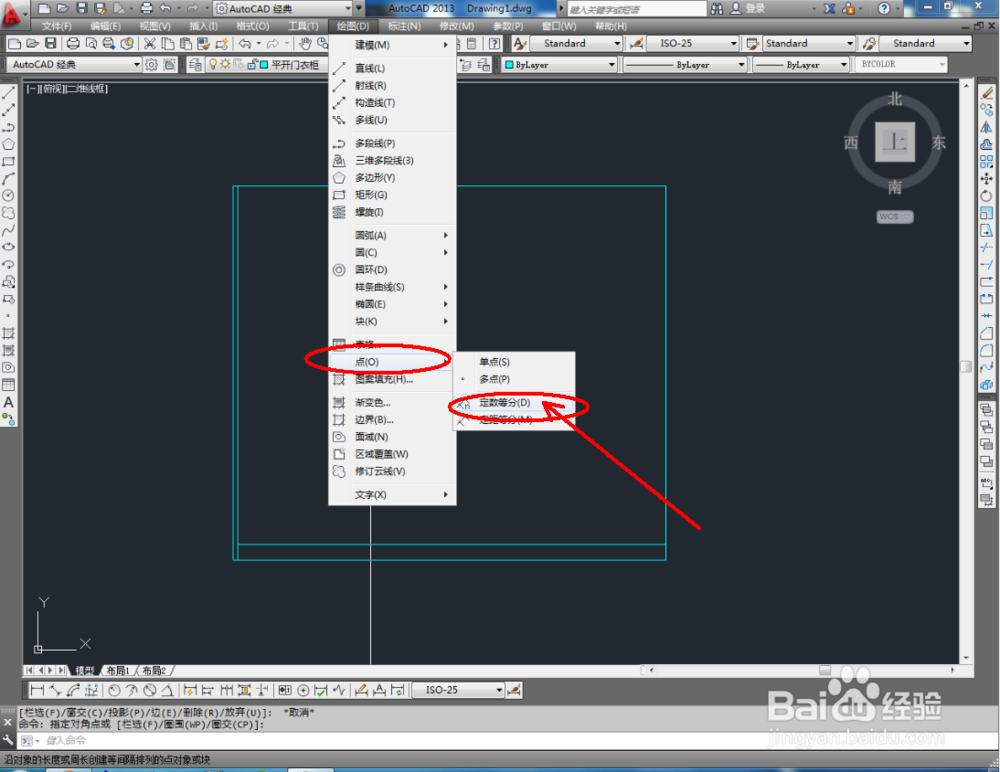Choose 定数等分(D) in point submenu
The height and width of the screenshot is (772, 1000).
coord(513,403)
